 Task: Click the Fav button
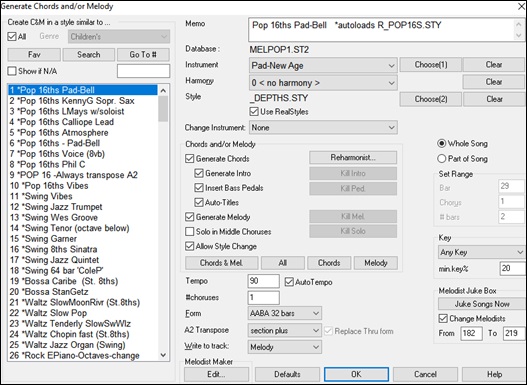point(34,54)
